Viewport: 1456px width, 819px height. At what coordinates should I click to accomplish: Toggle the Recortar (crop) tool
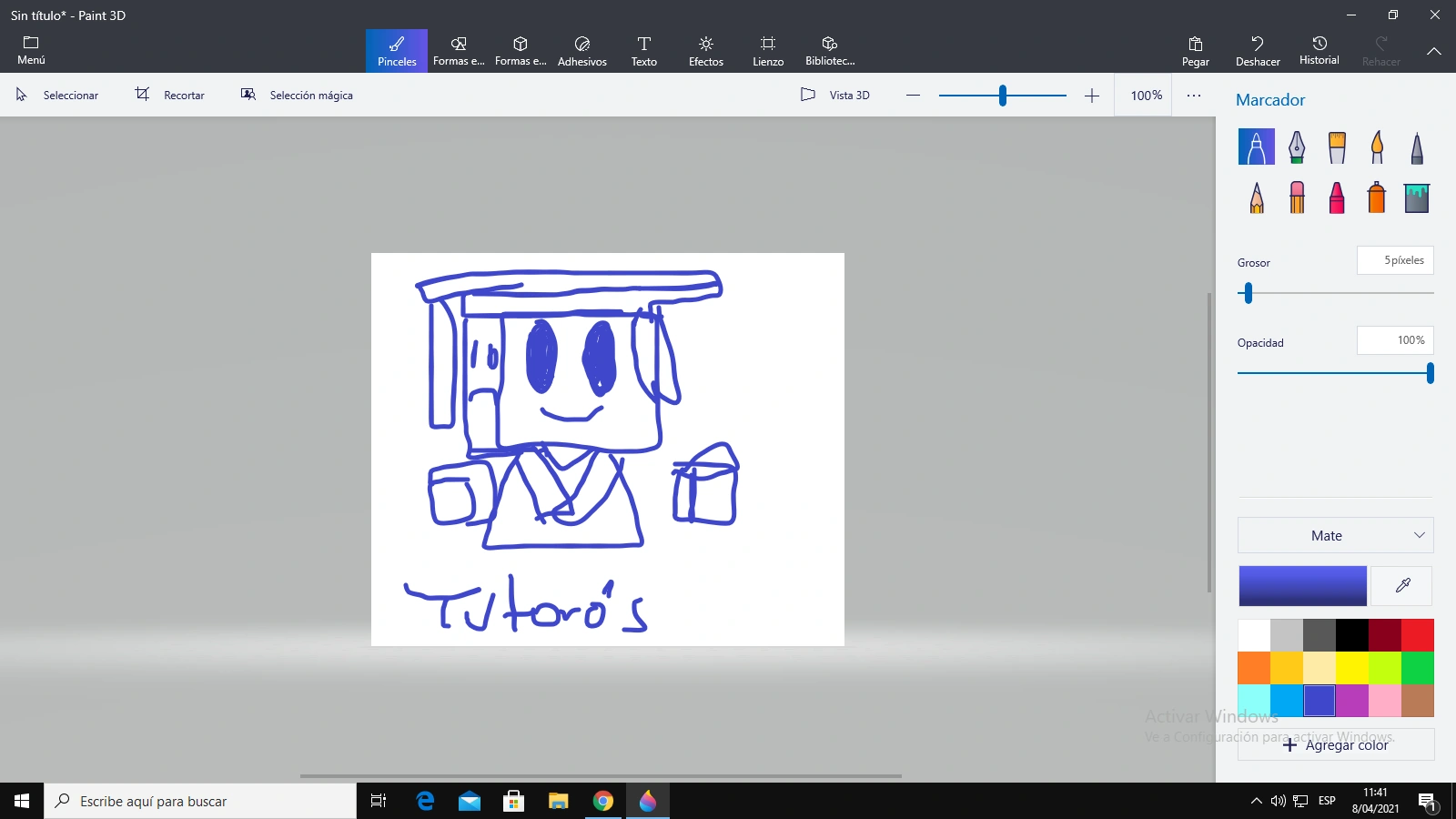pos(169,95)
